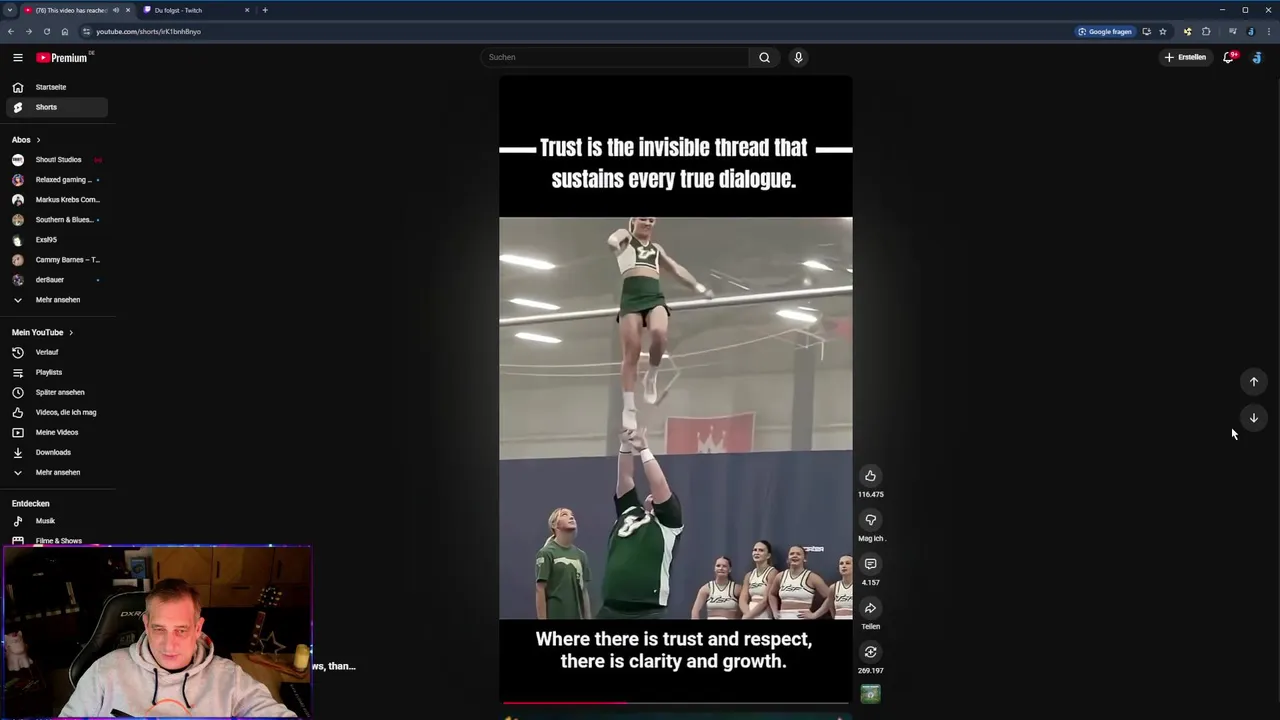Viewport: 1280px width, 720px height.
Task: Open the Chrome three-dot menu
Action: (1268, 31)
